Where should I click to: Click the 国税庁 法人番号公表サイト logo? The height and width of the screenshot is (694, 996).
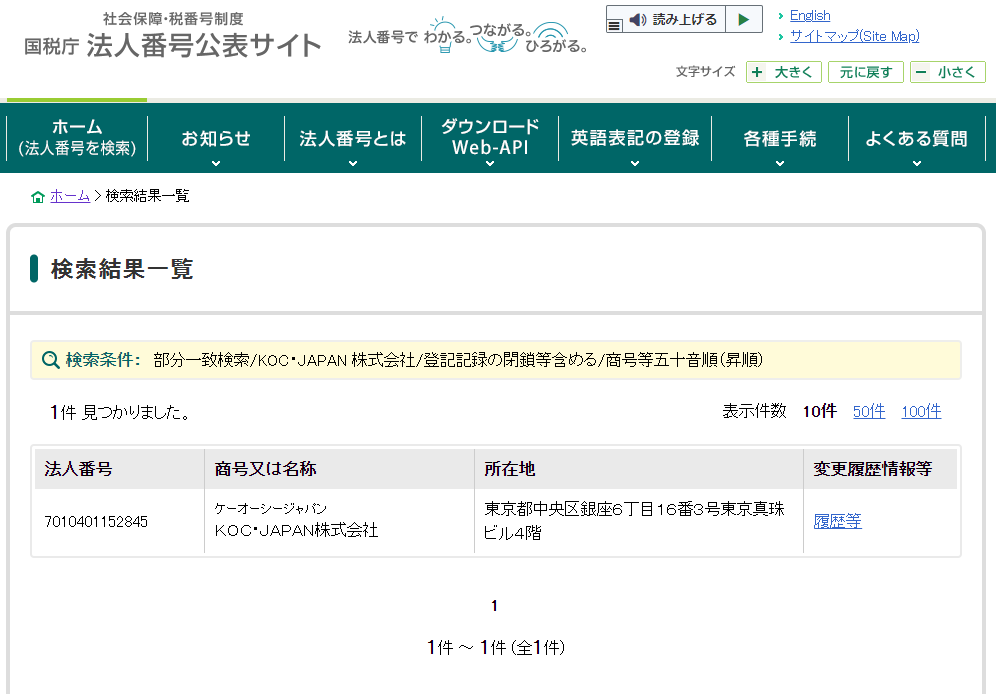point(173,37)
